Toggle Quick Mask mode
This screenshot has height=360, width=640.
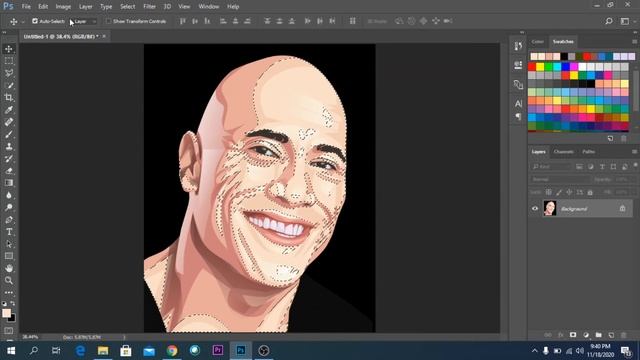coord(9,331)
